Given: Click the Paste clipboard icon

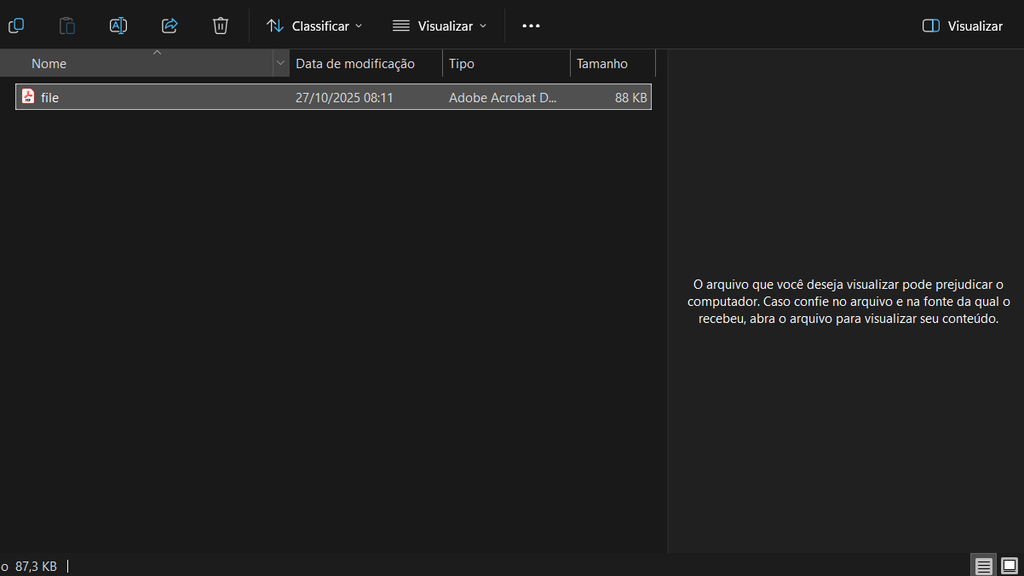Looking at the screenshot, I should pyautogui.click(x=67, y=26).
